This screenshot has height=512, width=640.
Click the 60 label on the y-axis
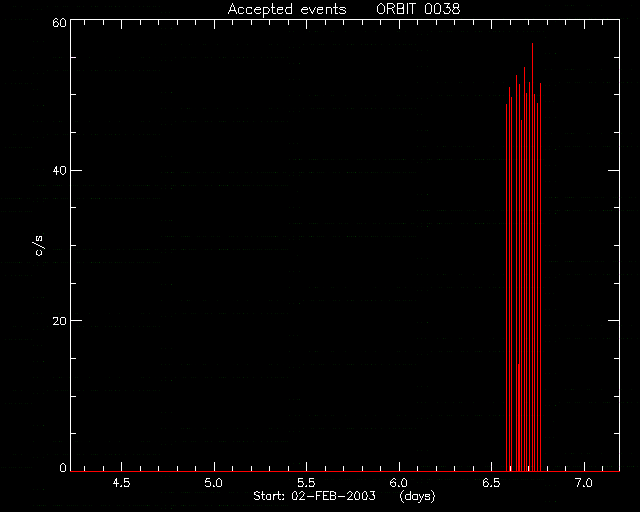[59, 23]
